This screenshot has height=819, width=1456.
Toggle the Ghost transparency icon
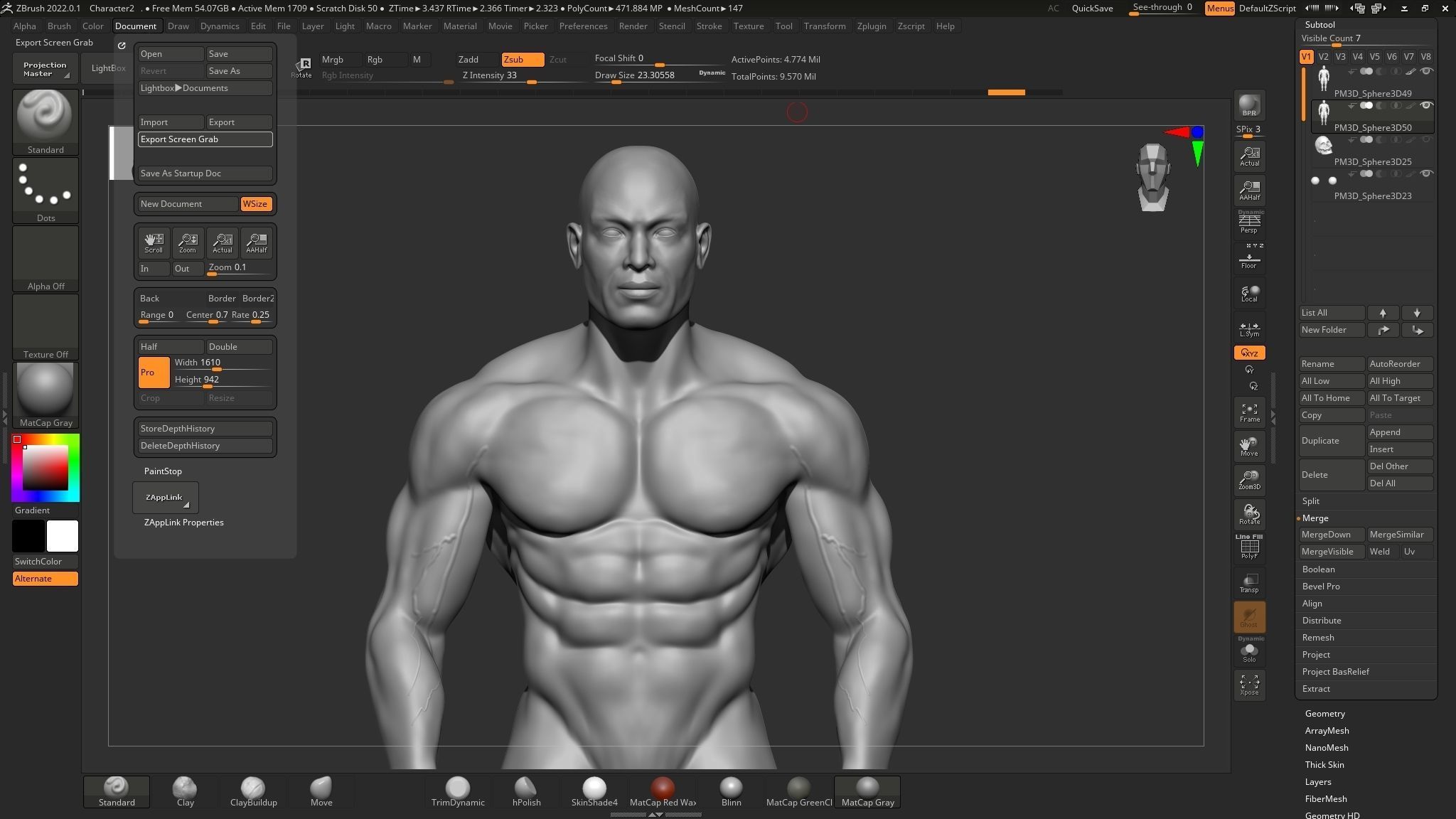(x=1249, y=616)
